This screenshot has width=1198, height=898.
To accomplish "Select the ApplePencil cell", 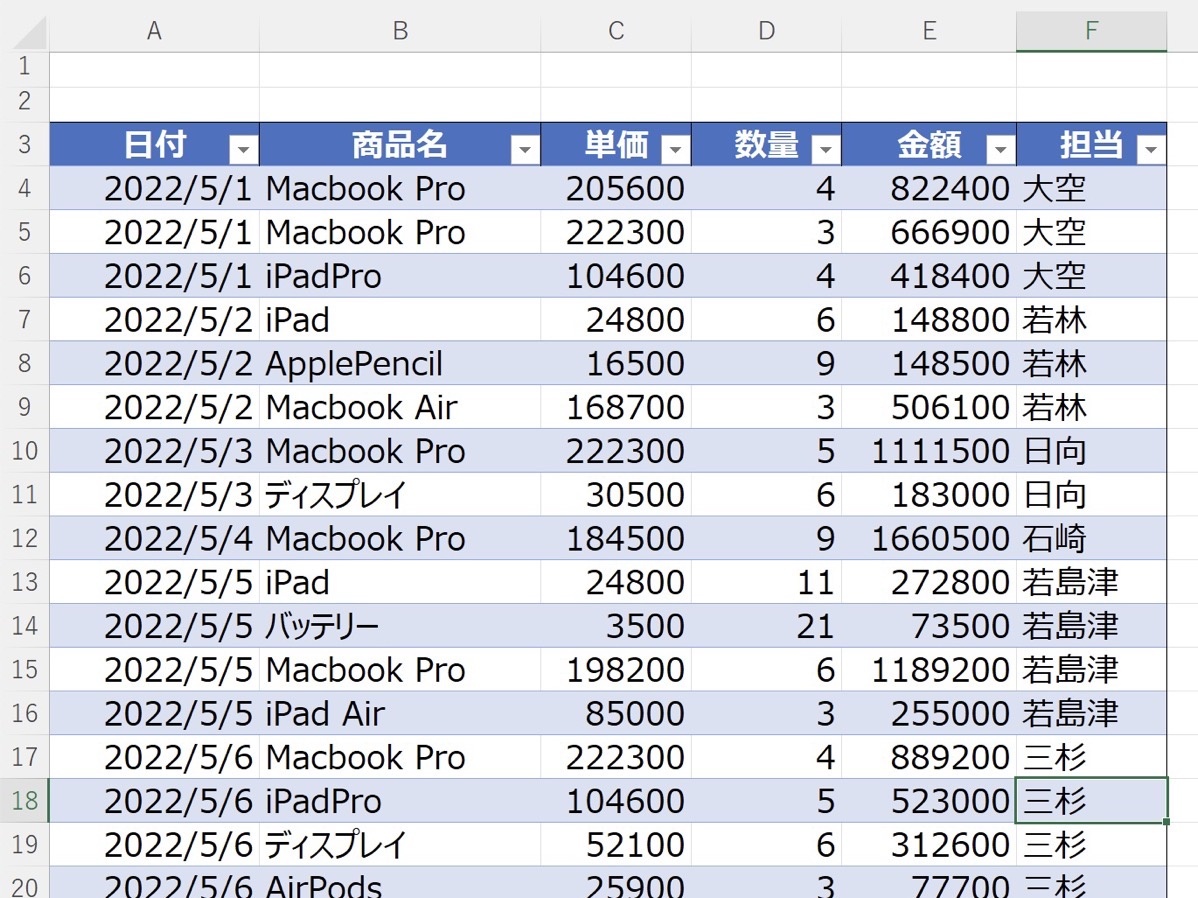I will click(400, 363).
